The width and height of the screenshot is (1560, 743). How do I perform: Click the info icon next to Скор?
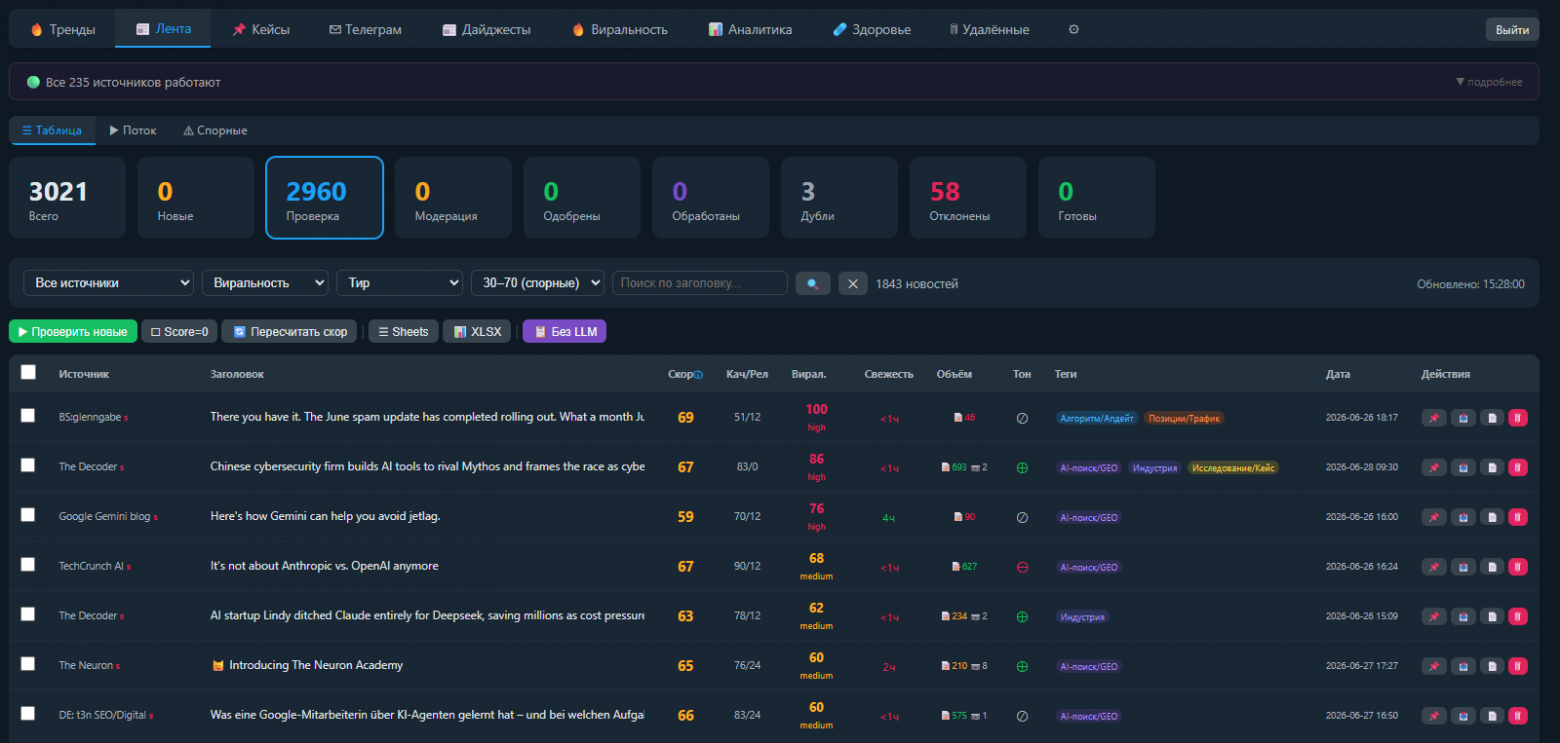click(698, 375)
